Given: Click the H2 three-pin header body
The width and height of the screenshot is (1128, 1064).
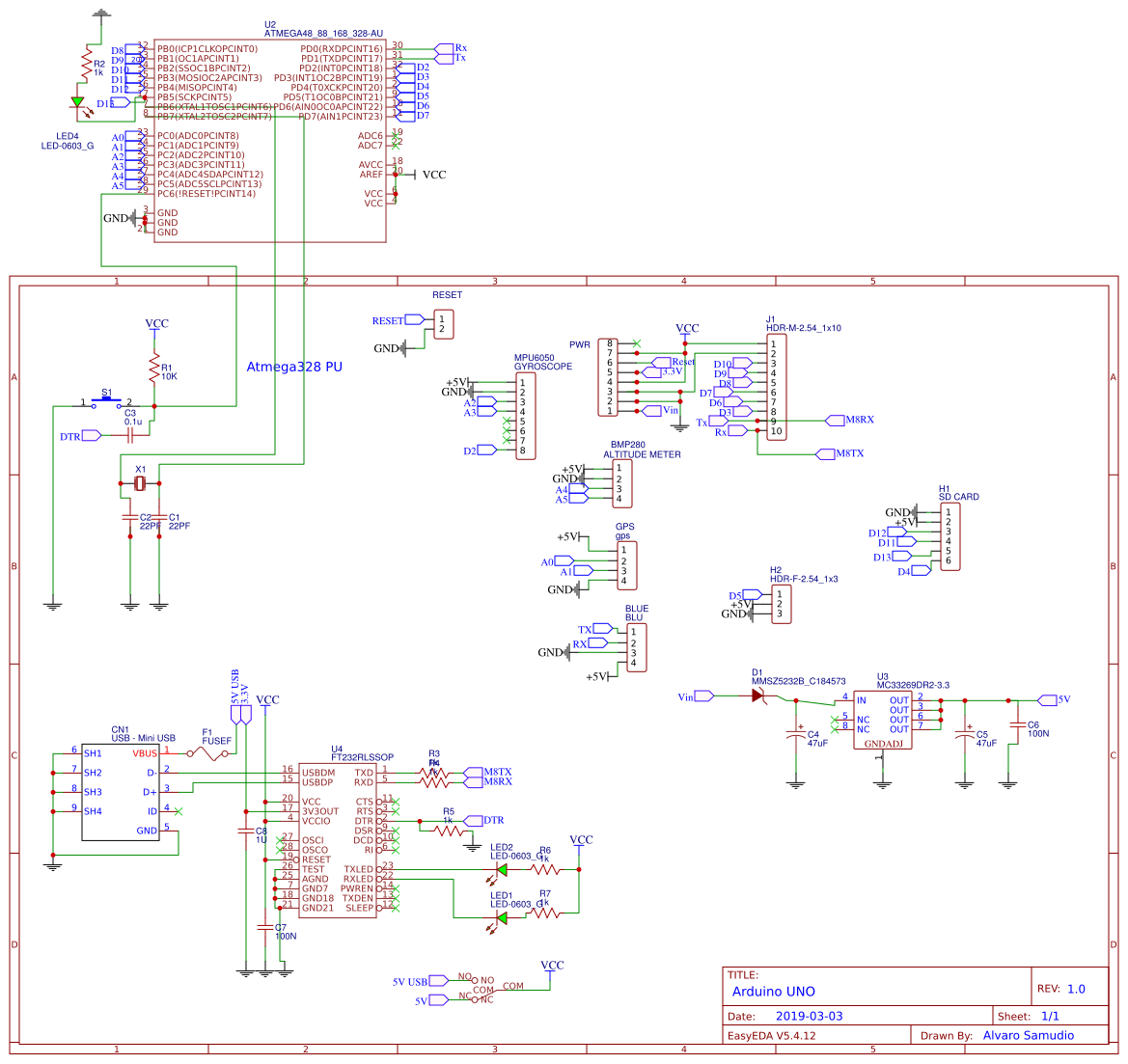Looking at the screenshot, I should point(782,604).
